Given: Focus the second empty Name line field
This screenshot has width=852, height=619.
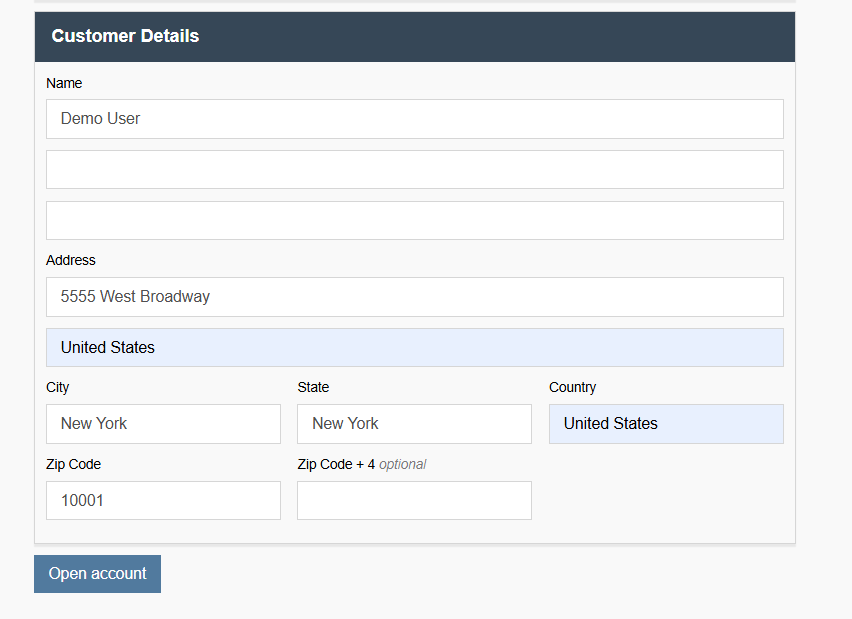Looking at the screenshot, I should pos(415,170).
